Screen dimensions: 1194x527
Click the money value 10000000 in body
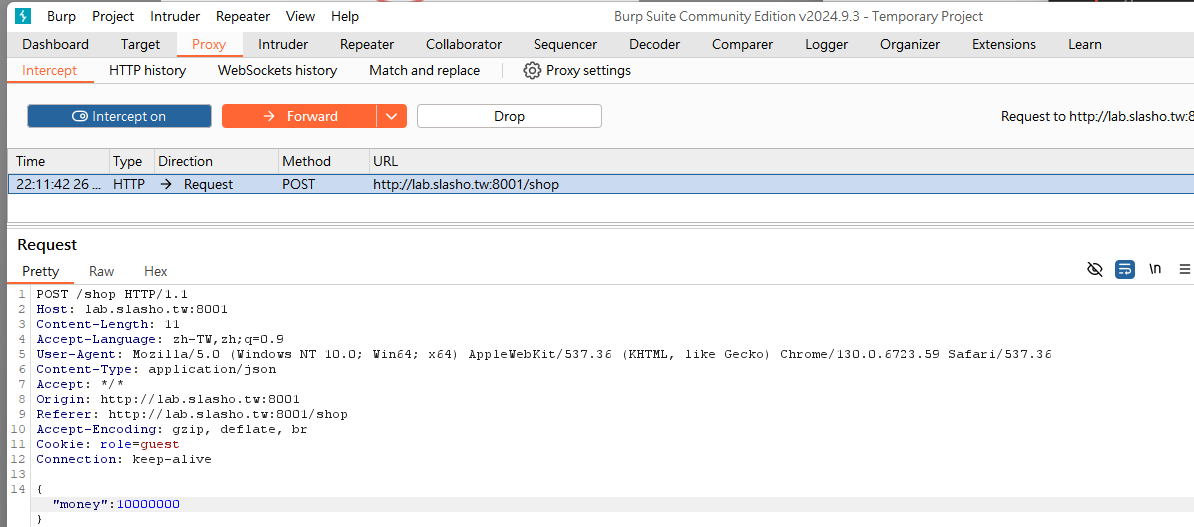148,504
